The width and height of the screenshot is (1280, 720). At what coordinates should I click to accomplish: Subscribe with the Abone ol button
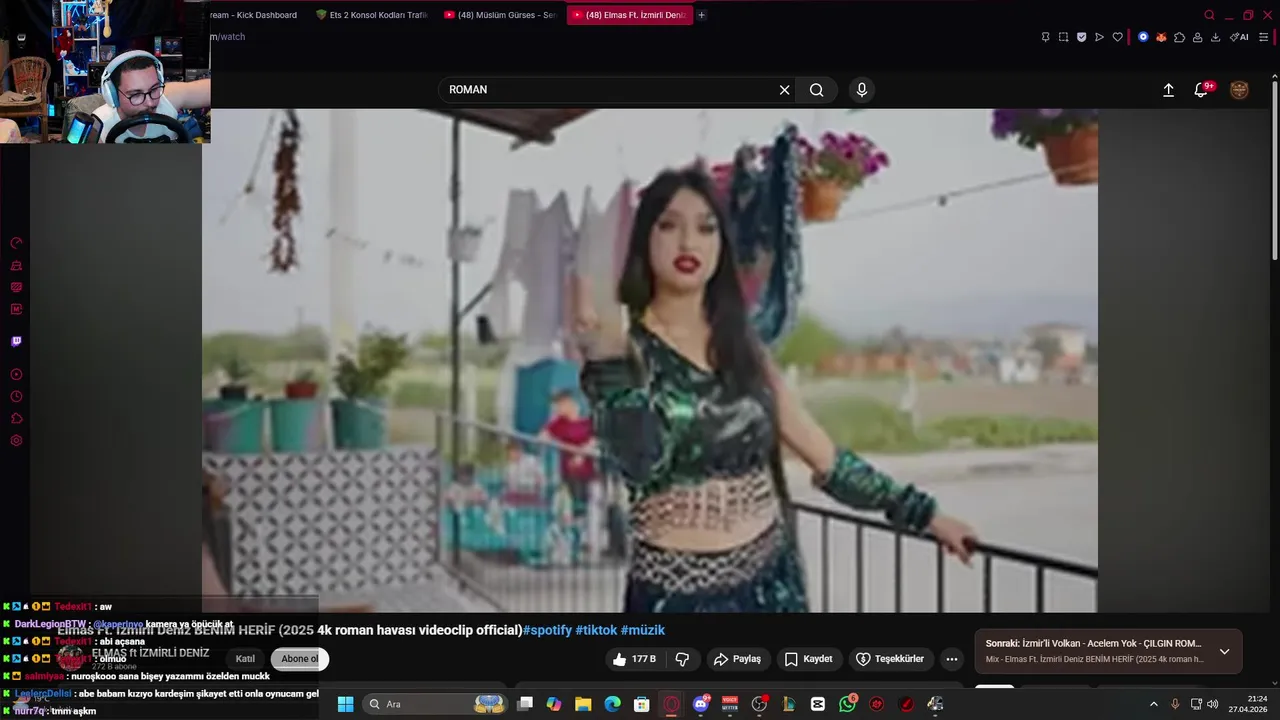[x=299, y=659]
